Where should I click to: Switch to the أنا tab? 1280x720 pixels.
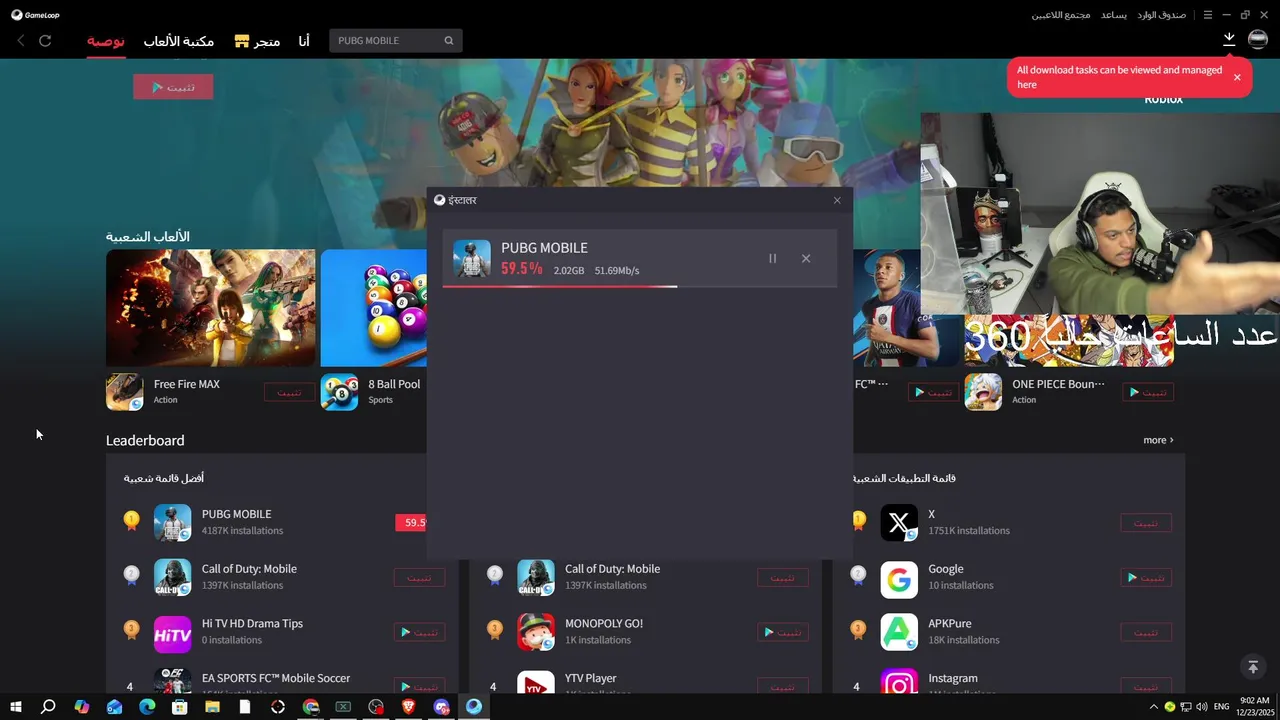tap(304, 41)
